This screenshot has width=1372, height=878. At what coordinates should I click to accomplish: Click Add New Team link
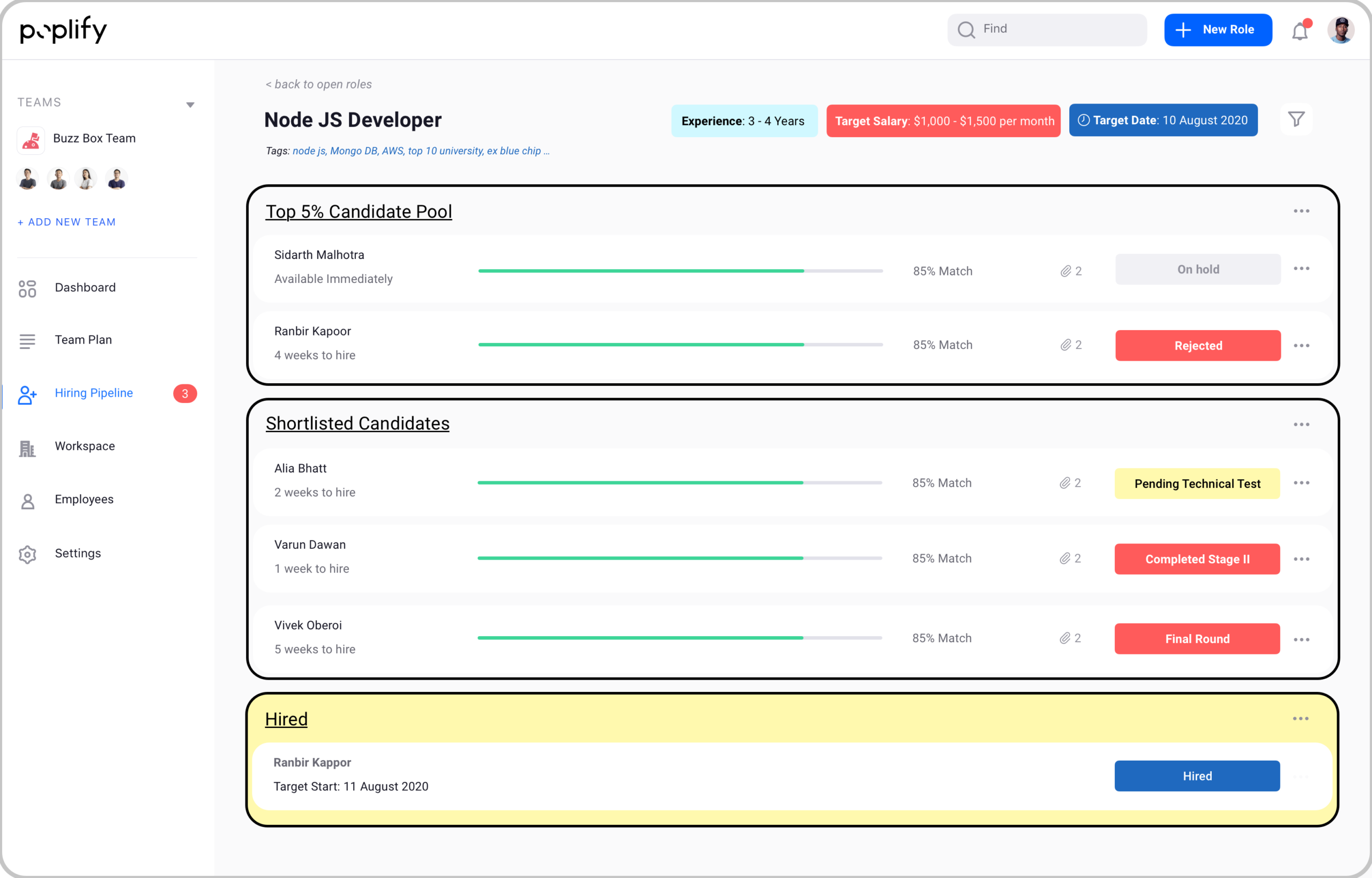click(66, 222)
